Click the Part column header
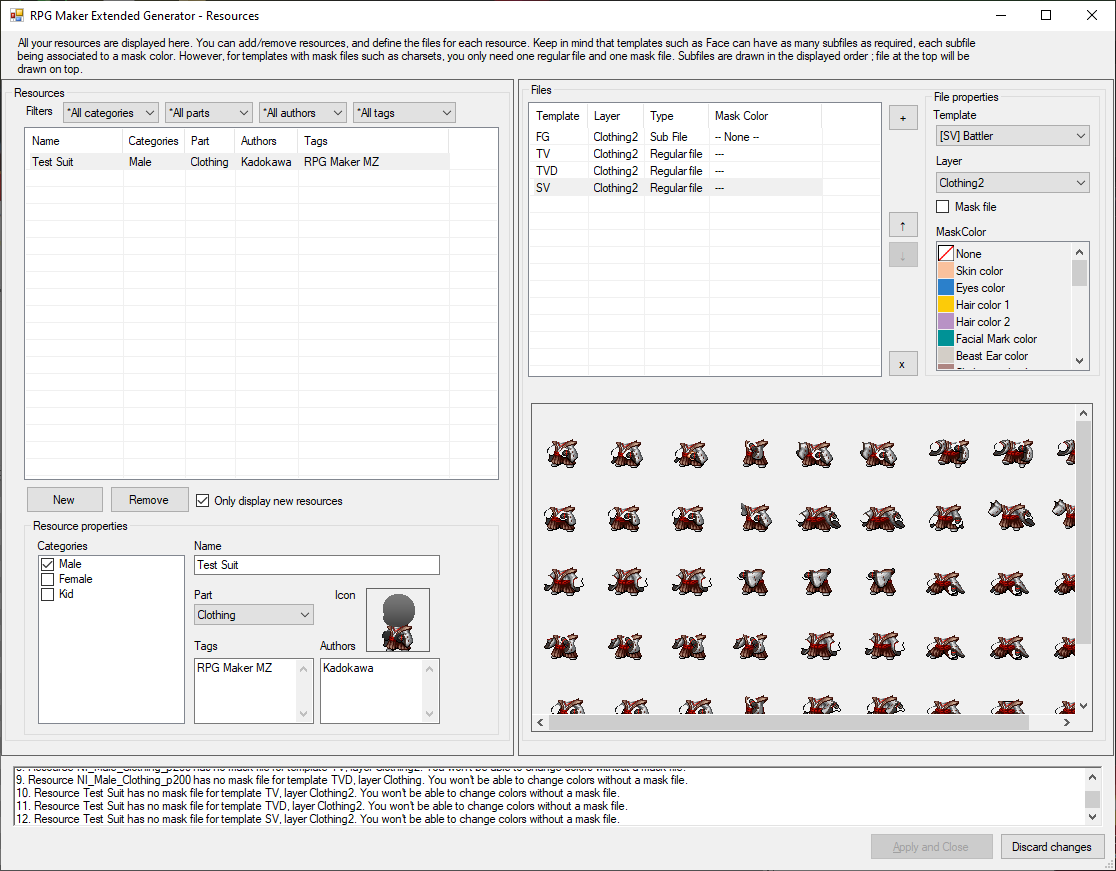Viewport: 1116px width, 871px height. point(210,141)
